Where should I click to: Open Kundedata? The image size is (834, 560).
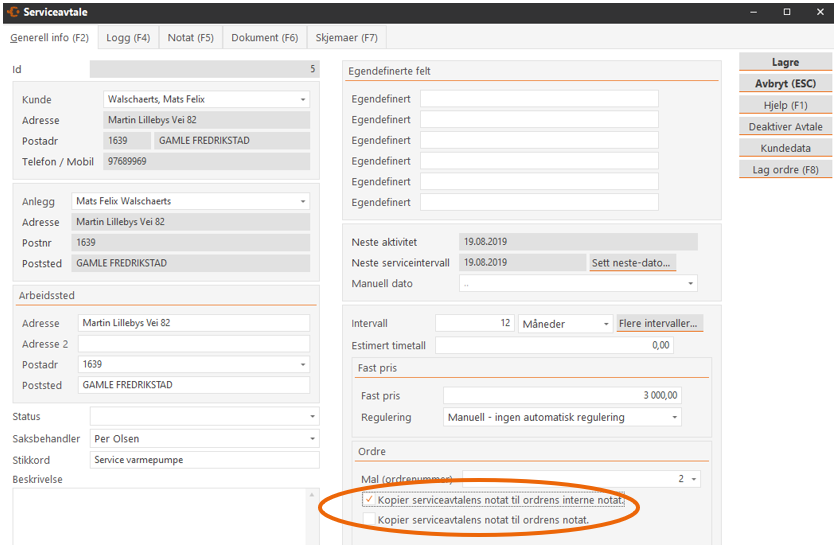tap(785, 148)
